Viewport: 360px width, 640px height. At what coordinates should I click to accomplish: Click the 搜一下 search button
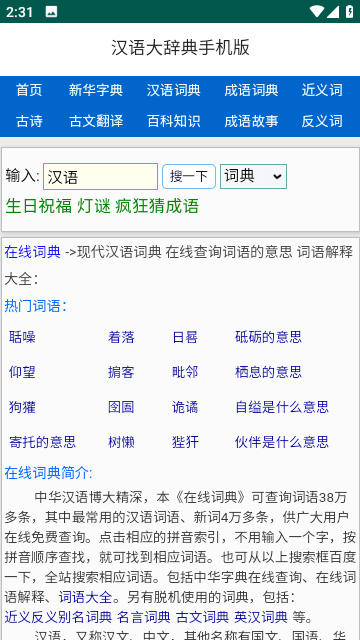click(189, 177)
